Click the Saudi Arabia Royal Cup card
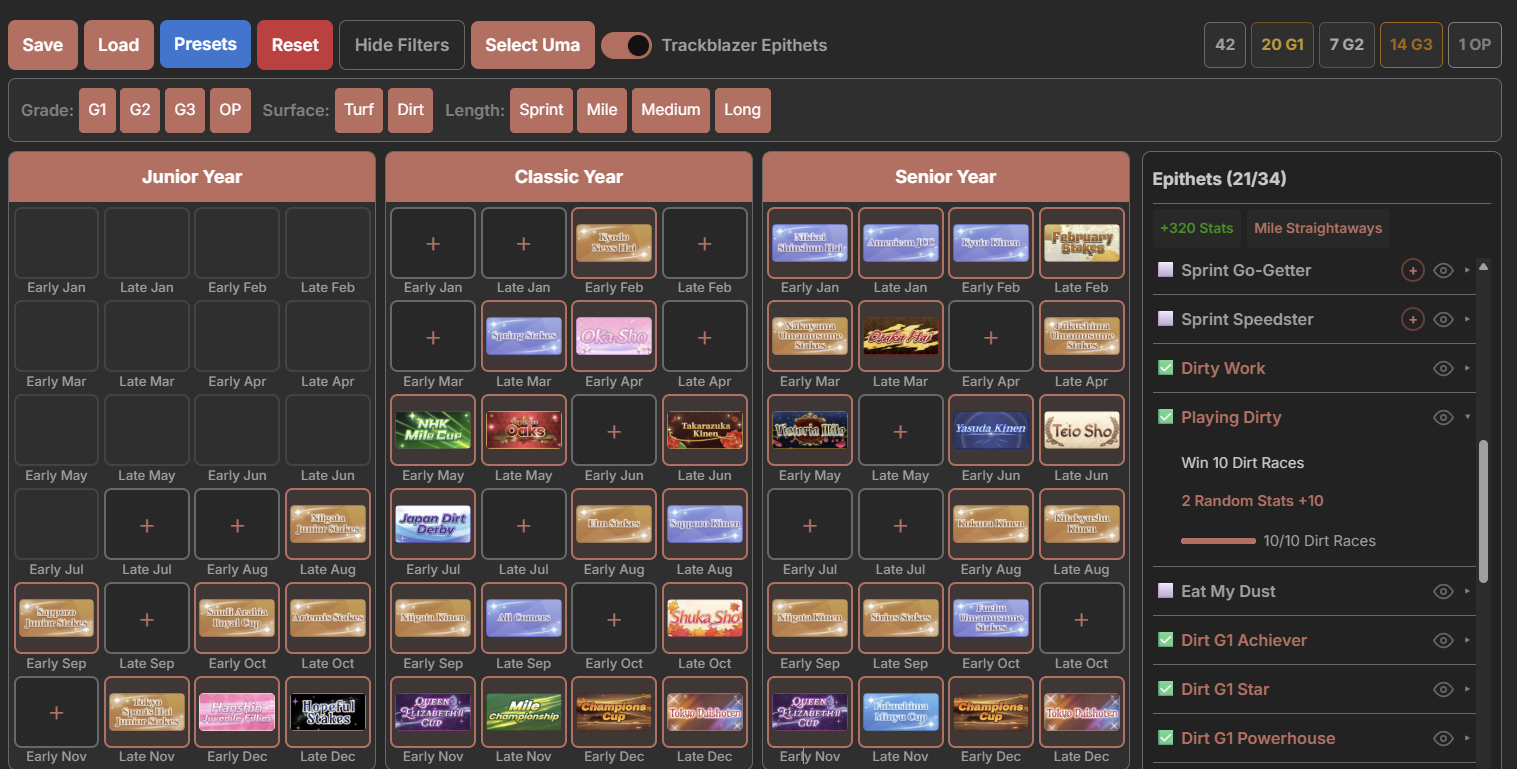This screenshot has height=769, width=1517. coord(237,618)
